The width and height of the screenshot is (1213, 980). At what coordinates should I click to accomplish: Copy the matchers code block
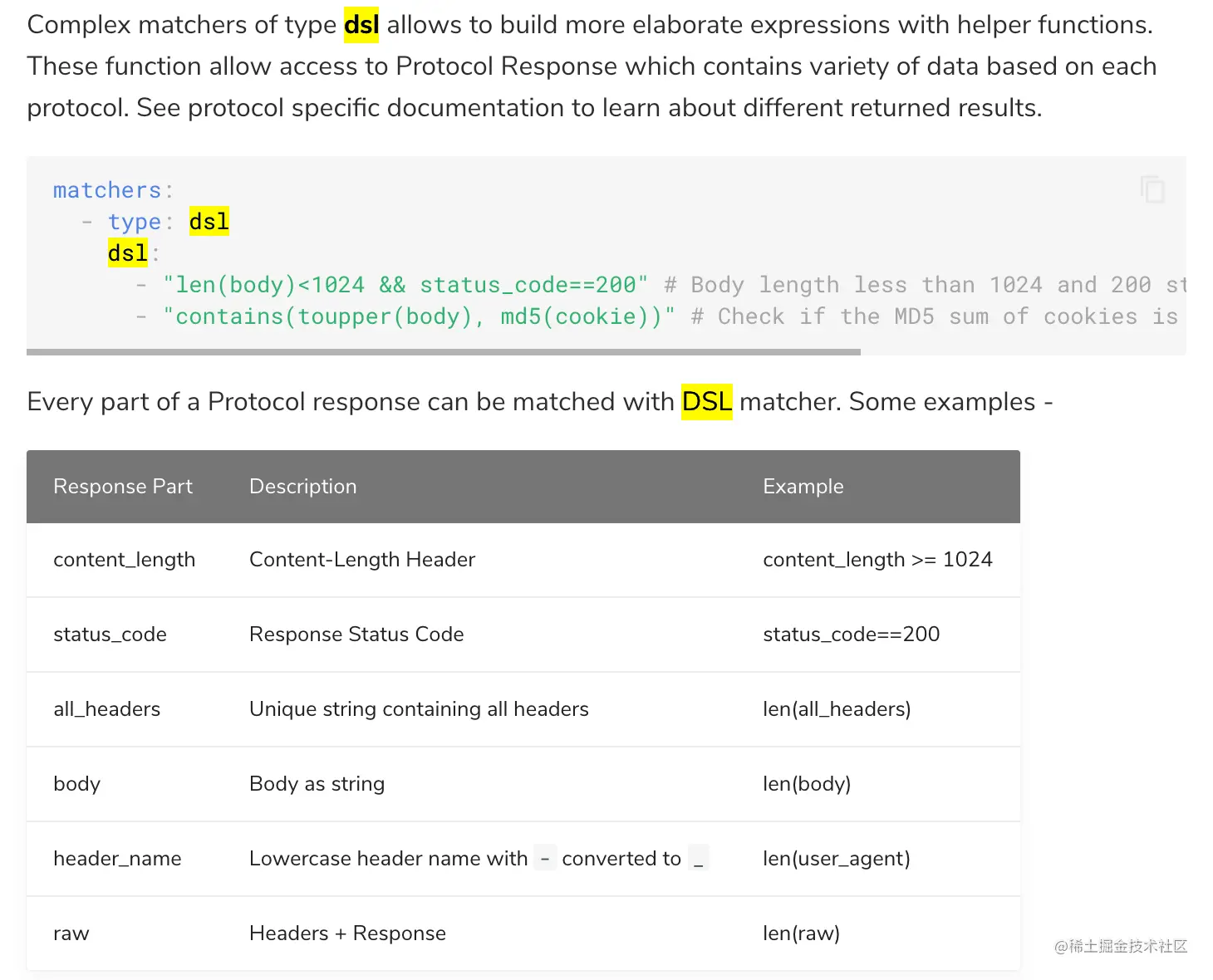coord(1152,189)
